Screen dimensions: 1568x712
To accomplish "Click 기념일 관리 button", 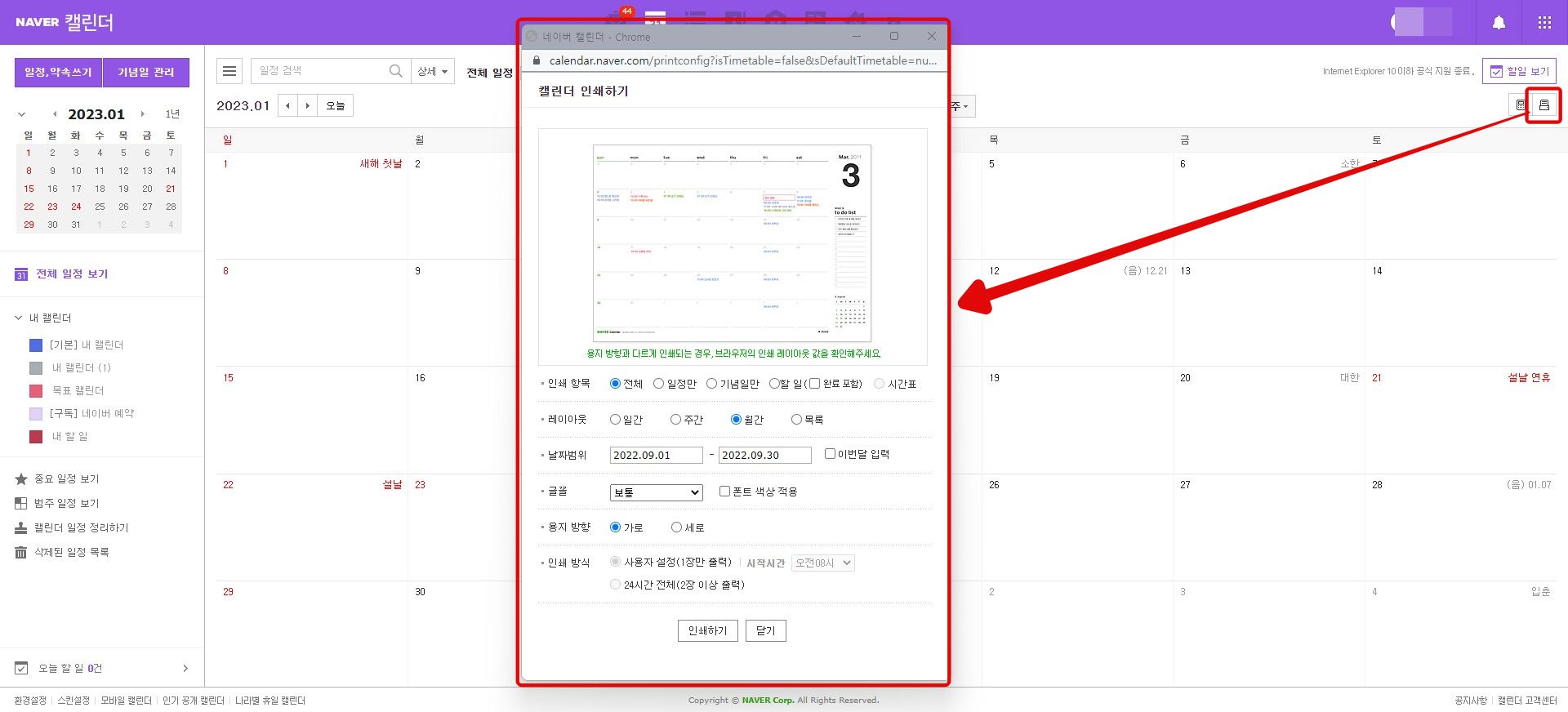I will click(x=146, y=72).
